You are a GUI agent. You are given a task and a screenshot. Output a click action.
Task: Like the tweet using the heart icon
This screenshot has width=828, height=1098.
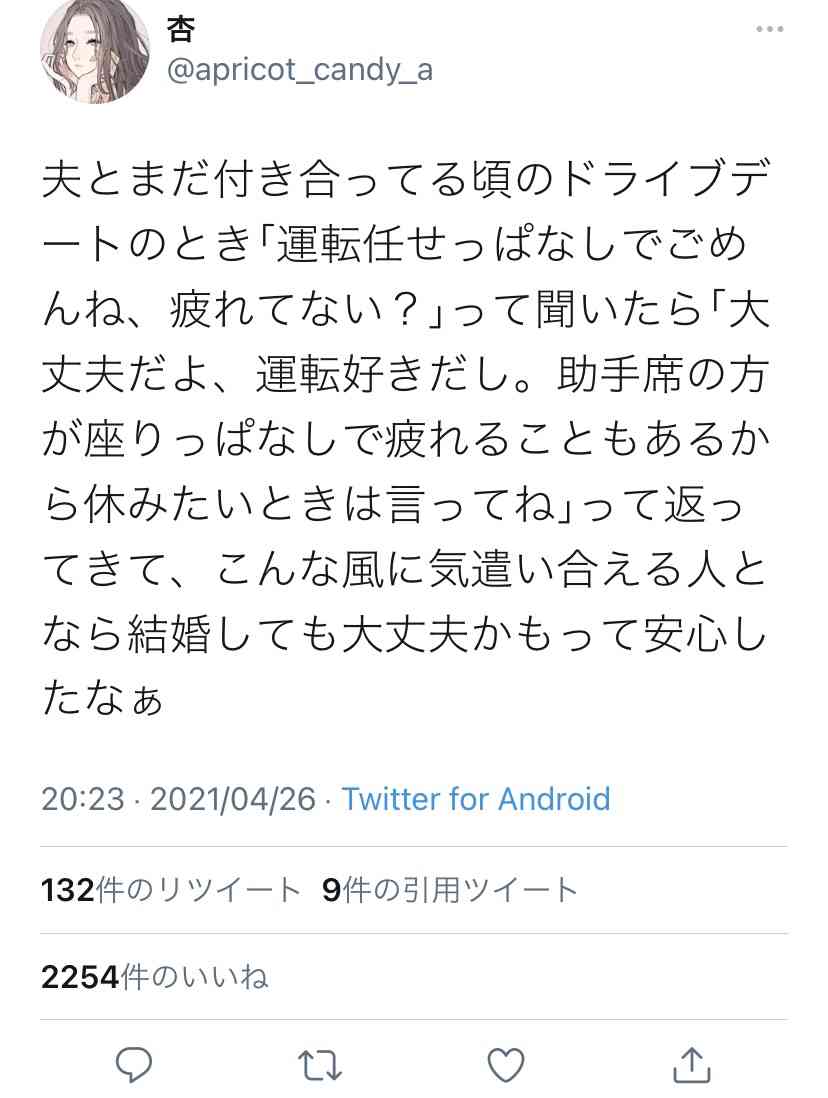click(x=506, y=1066)
